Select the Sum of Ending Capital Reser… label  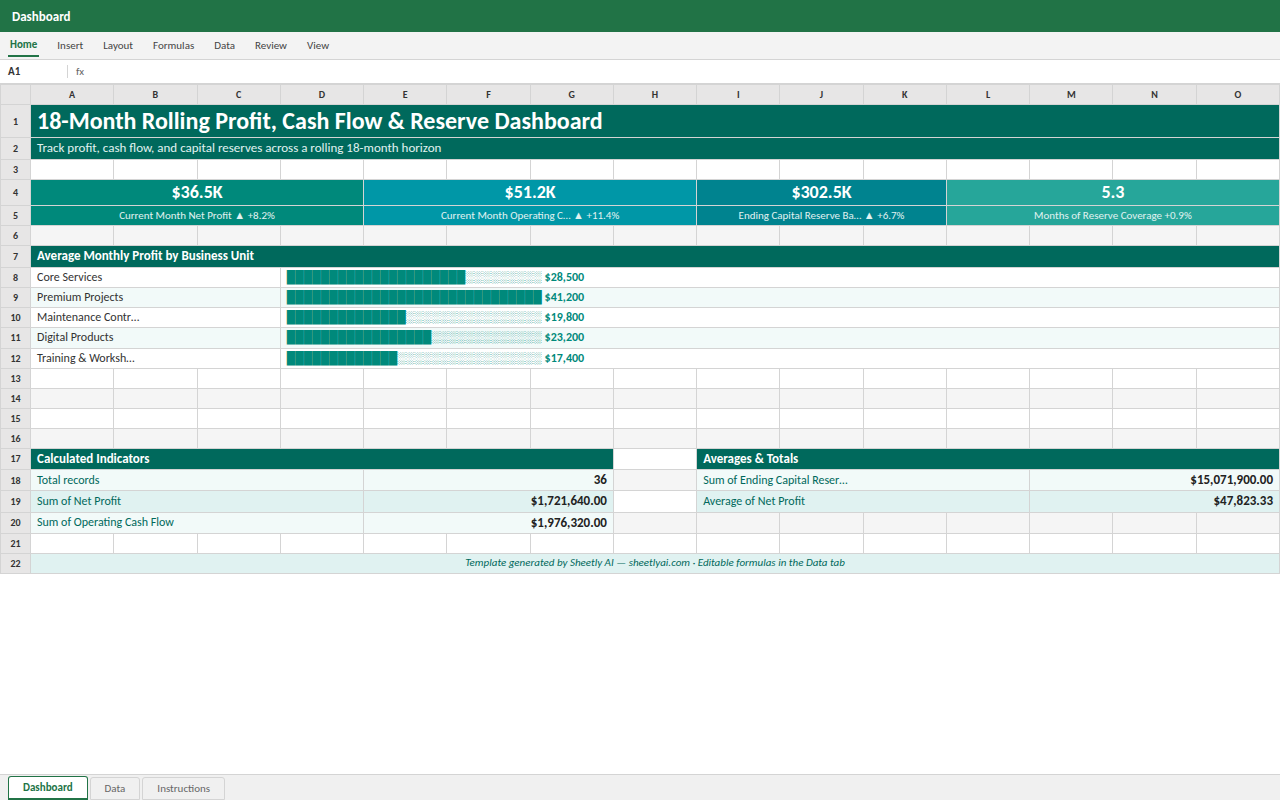pos(863,480)
